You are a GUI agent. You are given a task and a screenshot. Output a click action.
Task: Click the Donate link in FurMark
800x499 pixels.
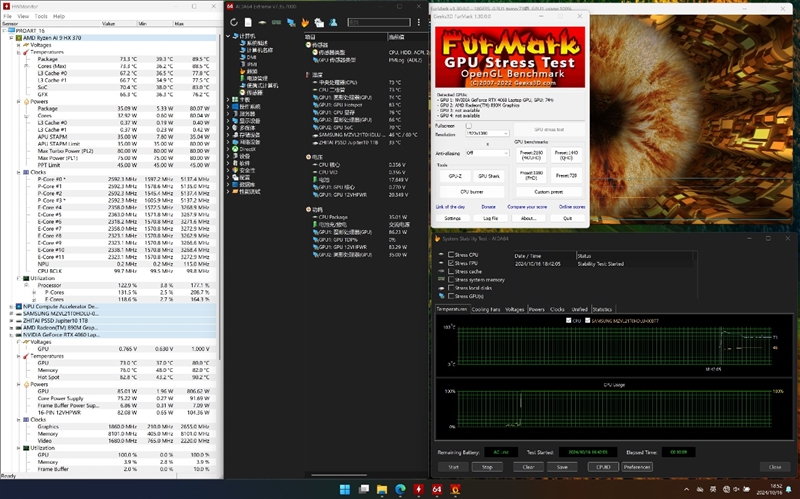(x=488, y=207)
